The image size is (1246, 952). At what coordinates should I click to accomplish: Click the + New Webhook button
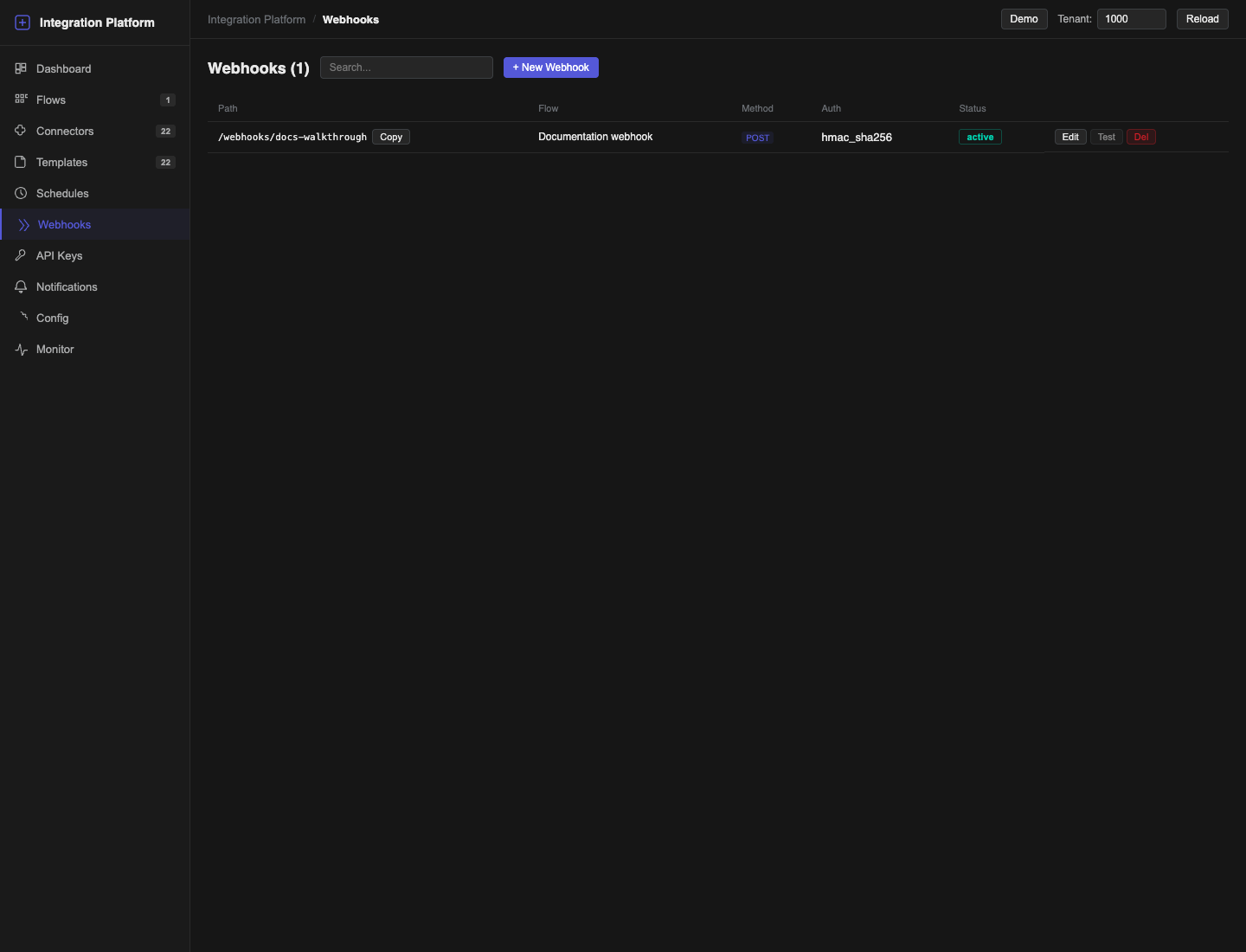coord(551,68)
